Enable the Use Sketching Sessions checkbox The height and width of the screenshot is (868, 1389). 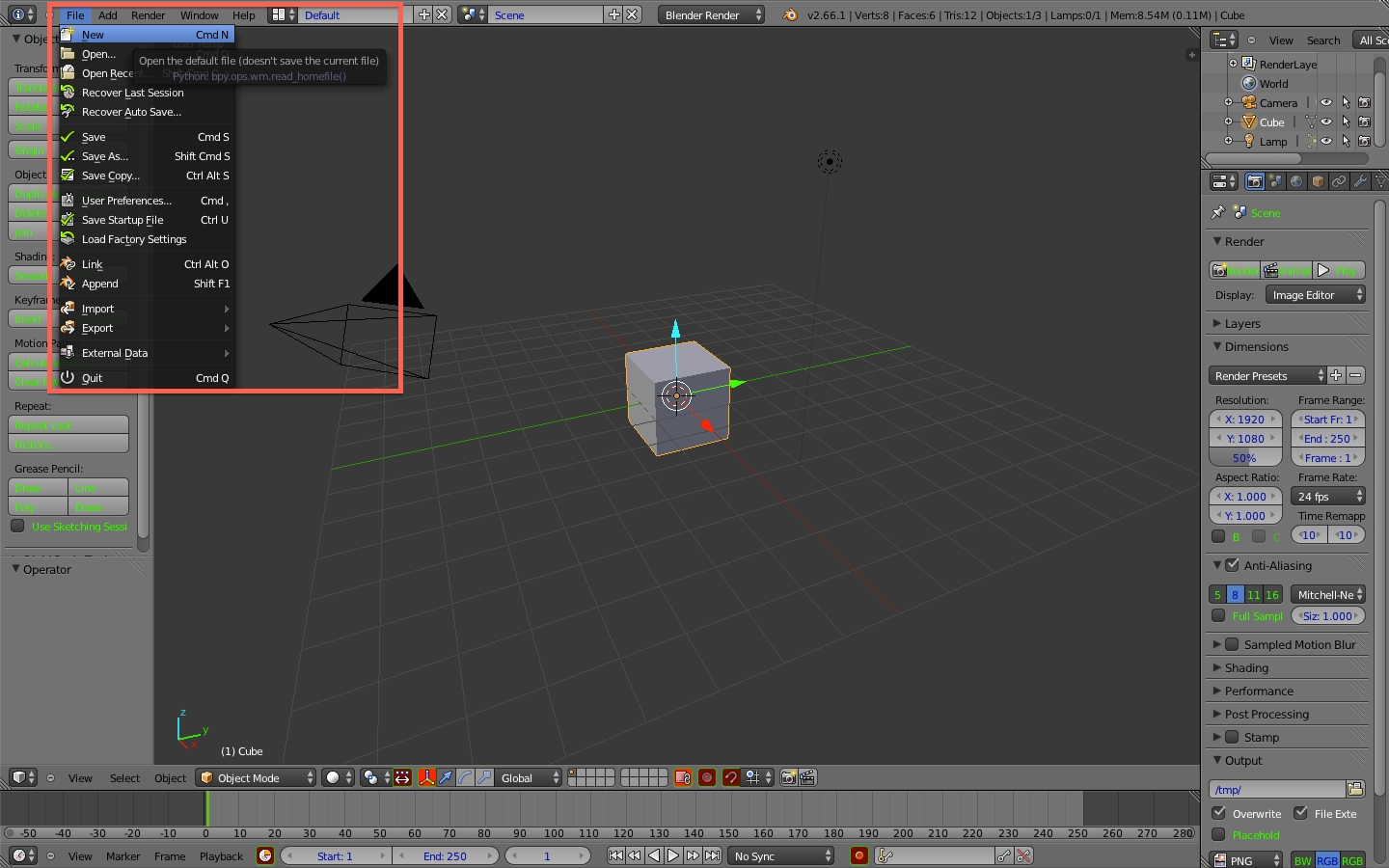pos(17,526)
